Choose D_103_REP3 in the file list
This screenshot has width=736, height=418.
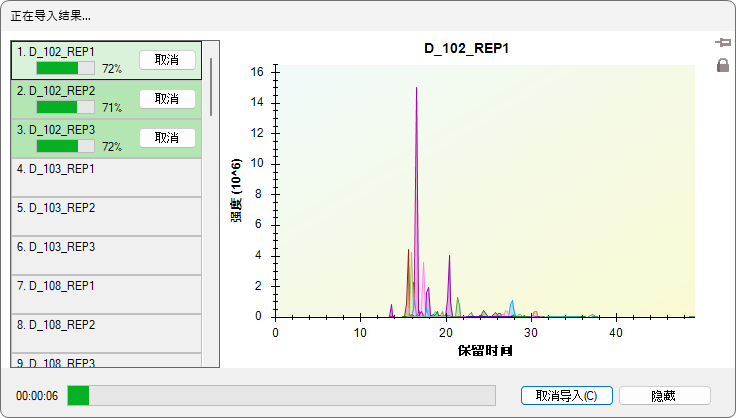tap(105, 255)
